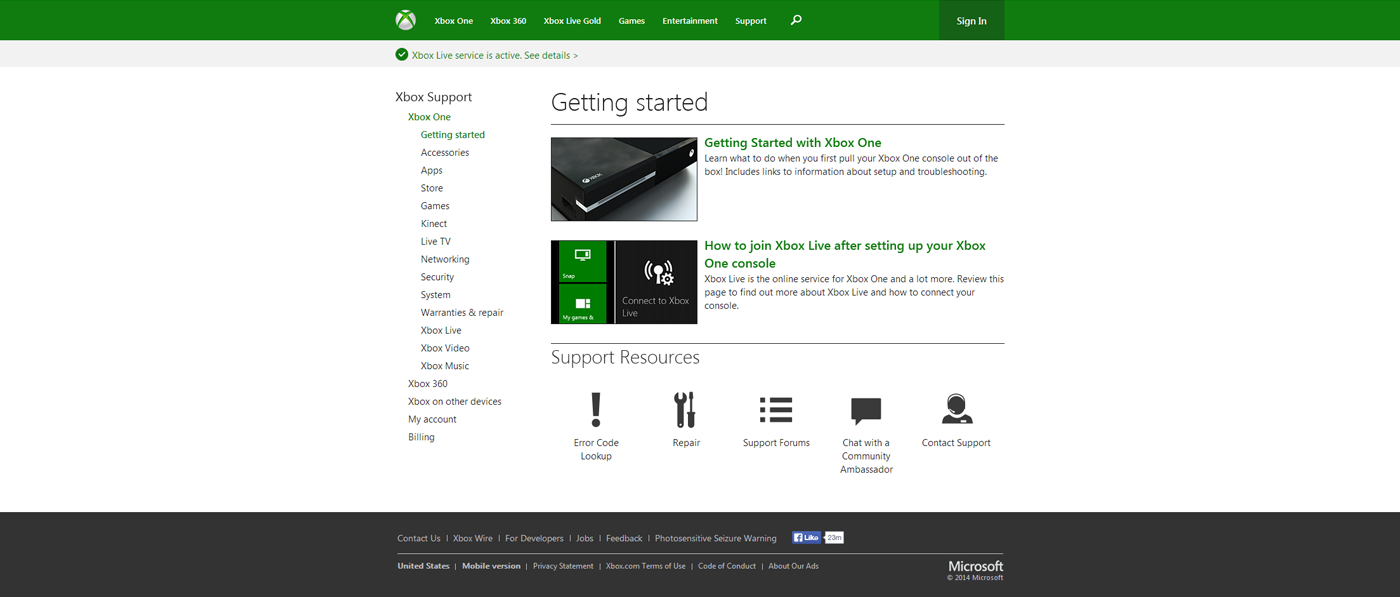Click the Contact Support label
The width and height of the screenshot is (1400, 597).
[x=956, y=443]
